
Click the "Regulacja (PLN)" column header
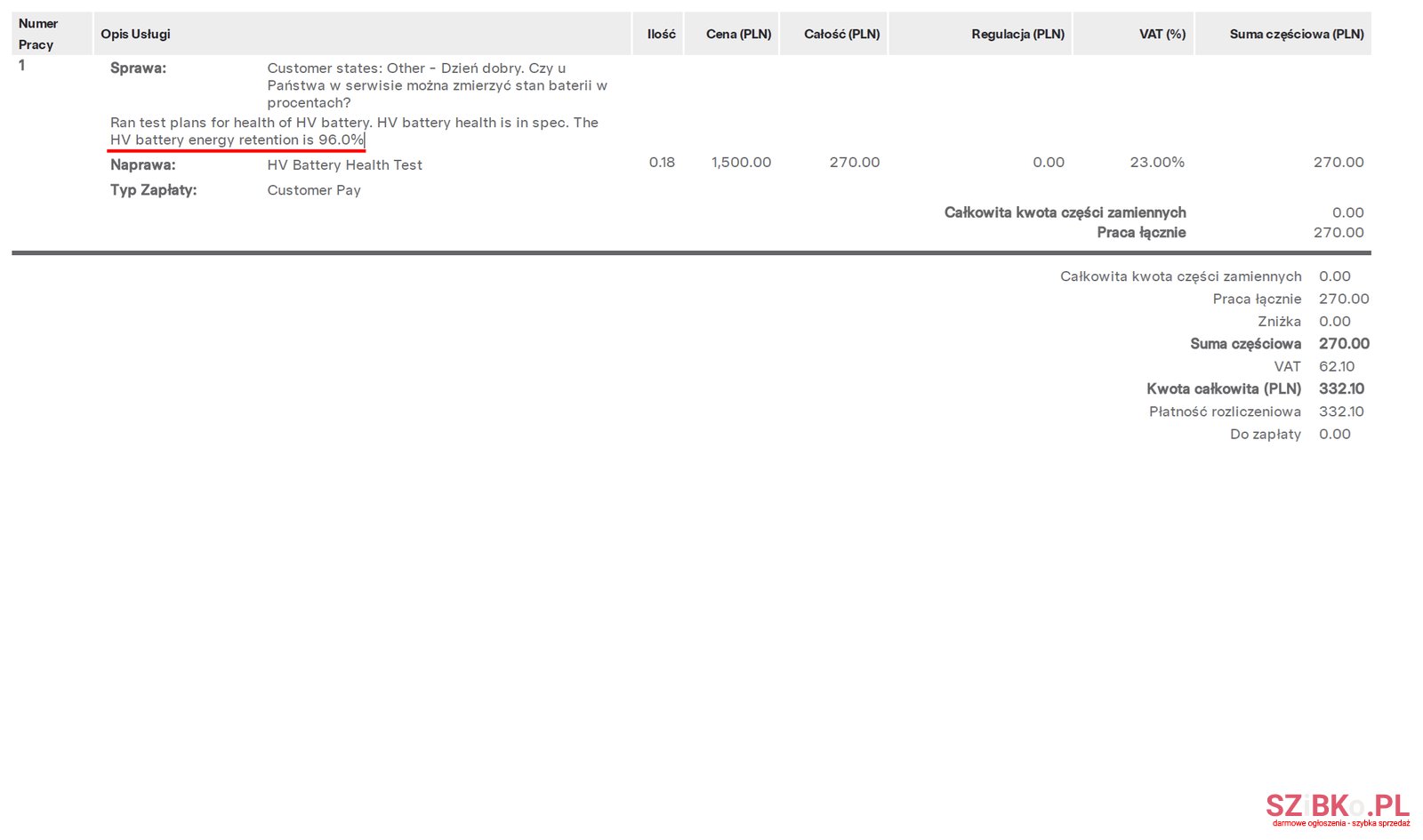[1017, 34]
